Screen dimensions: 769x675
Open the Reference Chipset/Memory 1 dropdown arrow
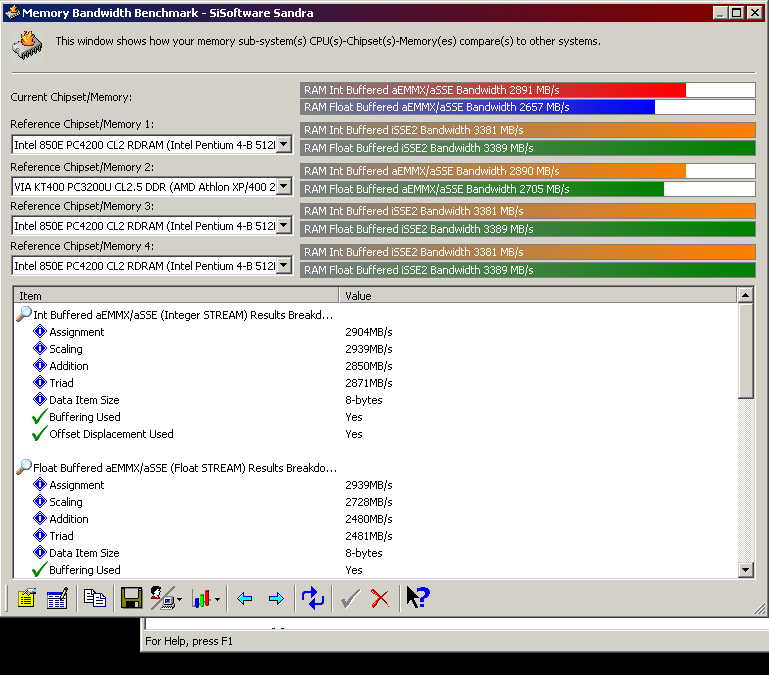pyautogui.click(x=283, y=145)
